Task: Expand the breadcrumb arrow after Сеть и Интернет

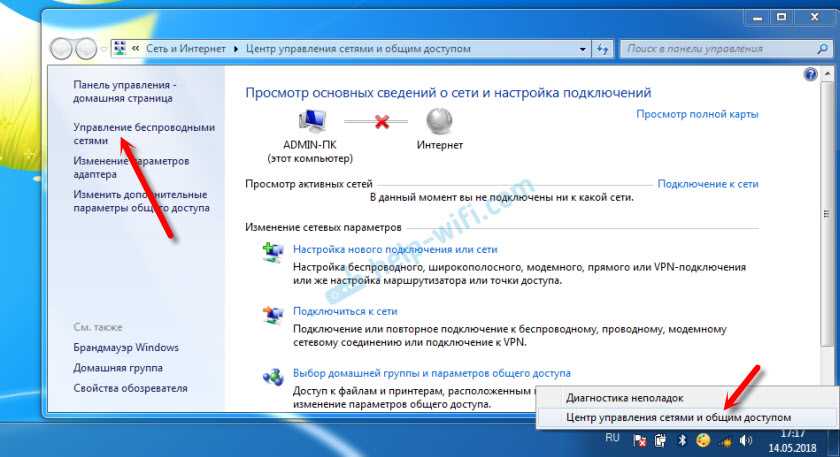Action: coord(236,49)
